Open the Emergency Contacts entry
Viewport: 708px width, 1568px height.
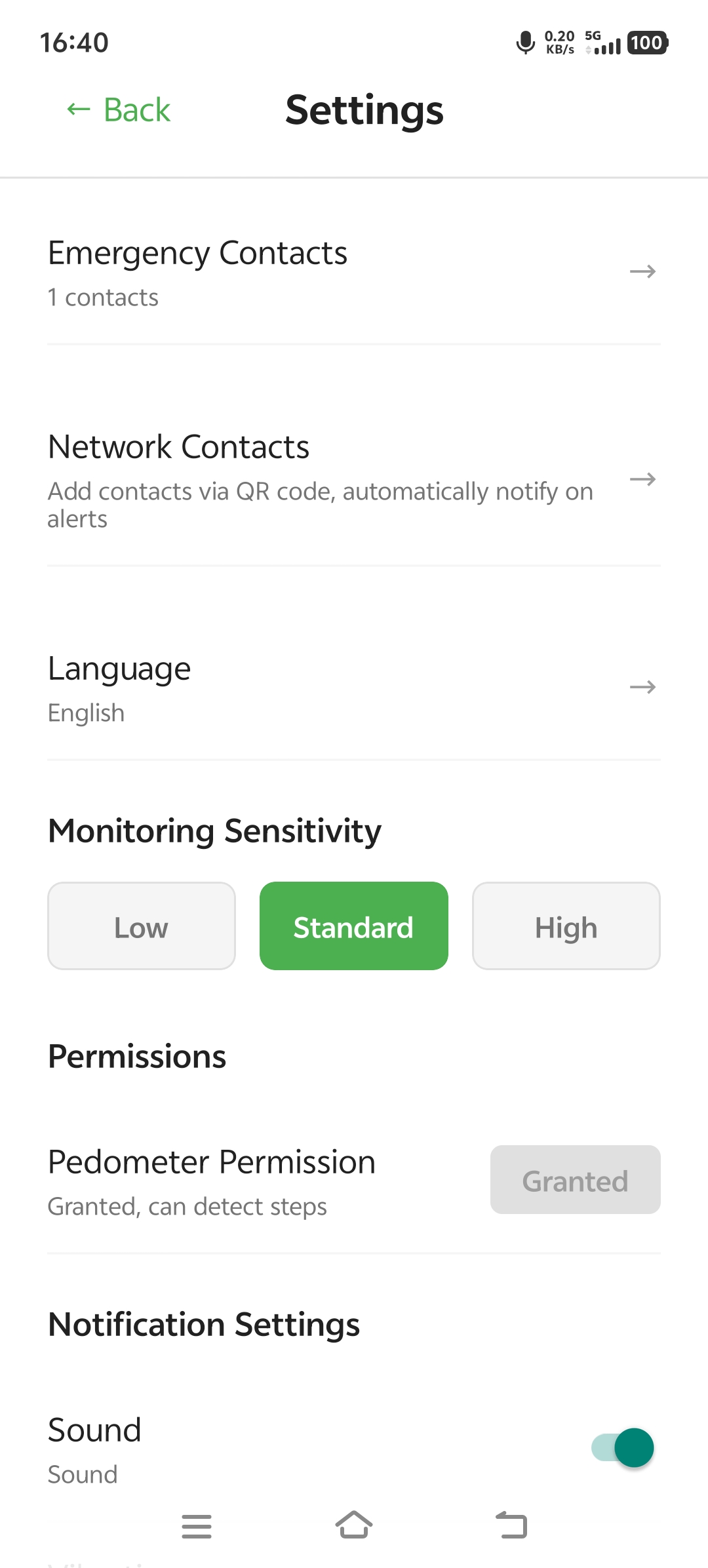197,272
